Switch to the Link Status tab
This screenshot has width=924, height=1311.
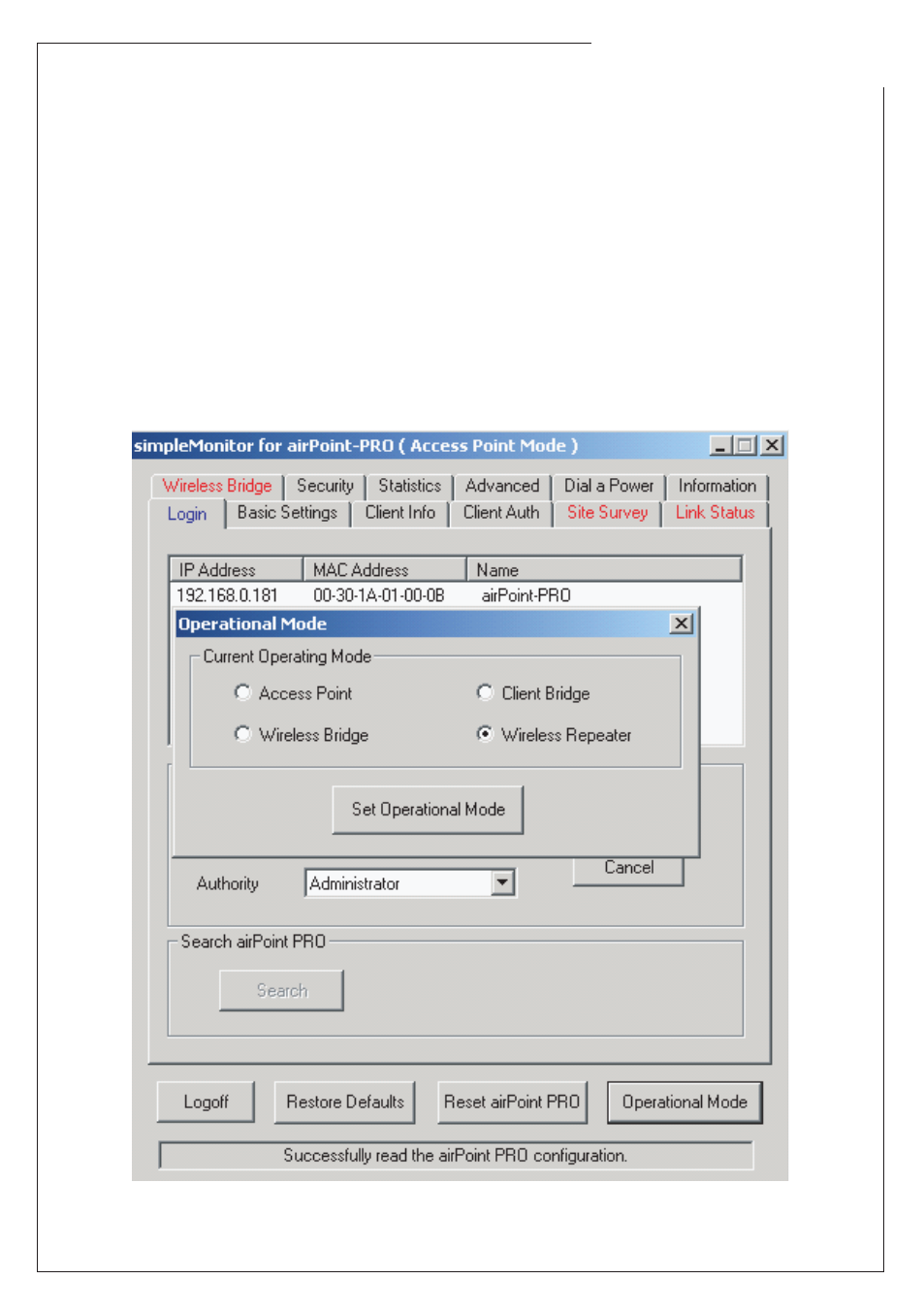[716, 513]
